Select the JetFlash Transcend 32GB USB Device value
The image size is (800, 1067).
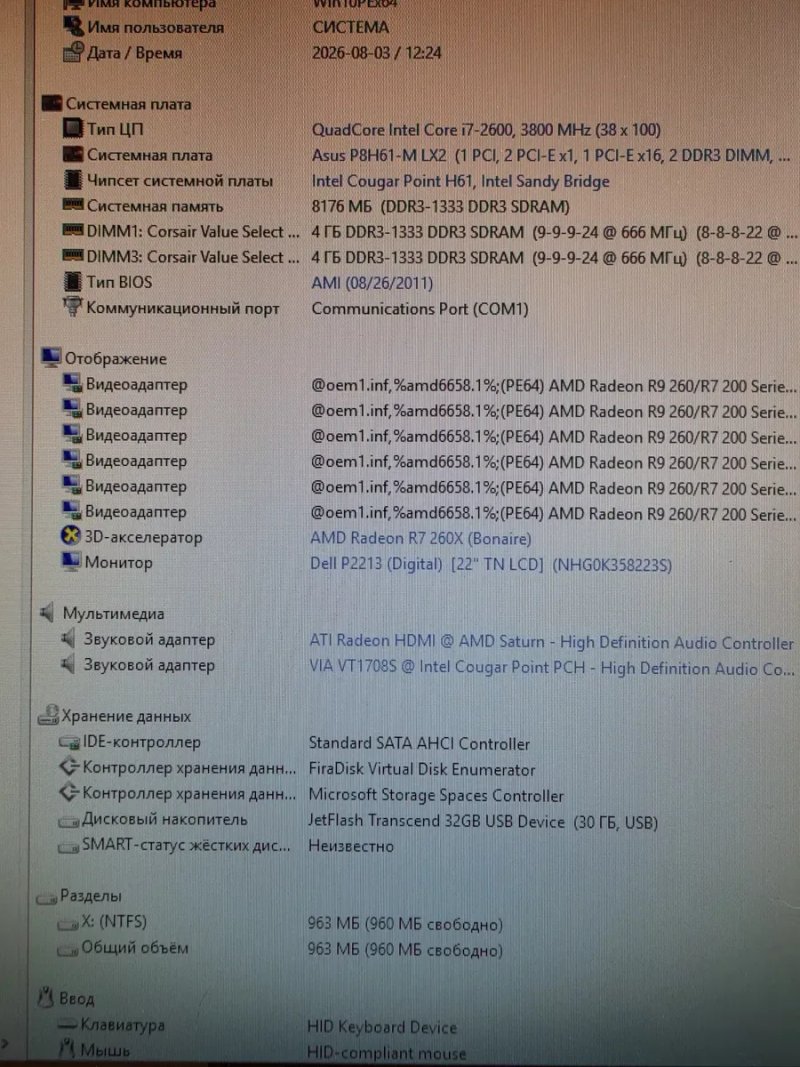tap(483, 822)
